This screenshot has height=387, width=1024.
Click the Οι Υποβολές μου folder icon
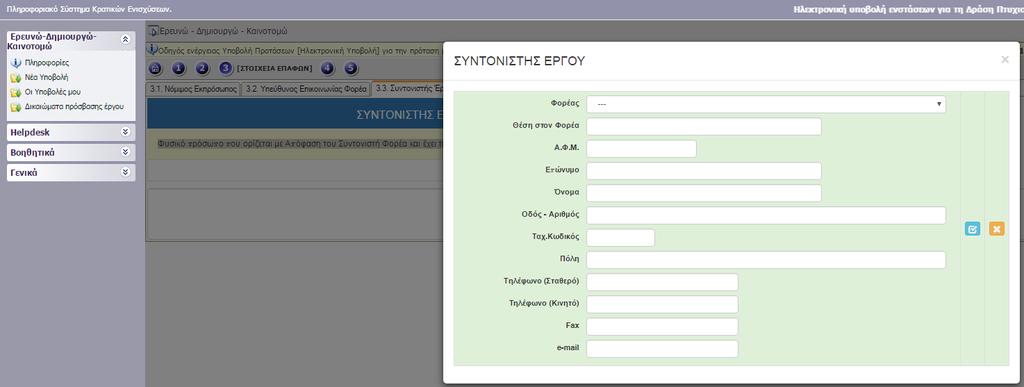(16, 93)
